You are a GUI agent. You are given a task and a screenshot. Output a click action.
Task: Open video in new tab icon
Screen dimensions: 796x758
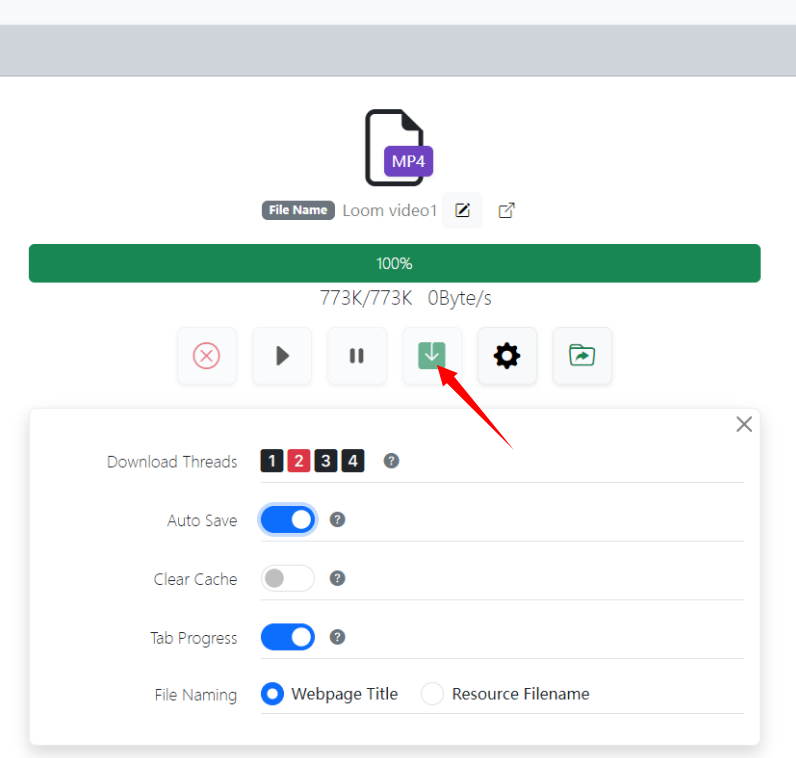tap(506, 210)
